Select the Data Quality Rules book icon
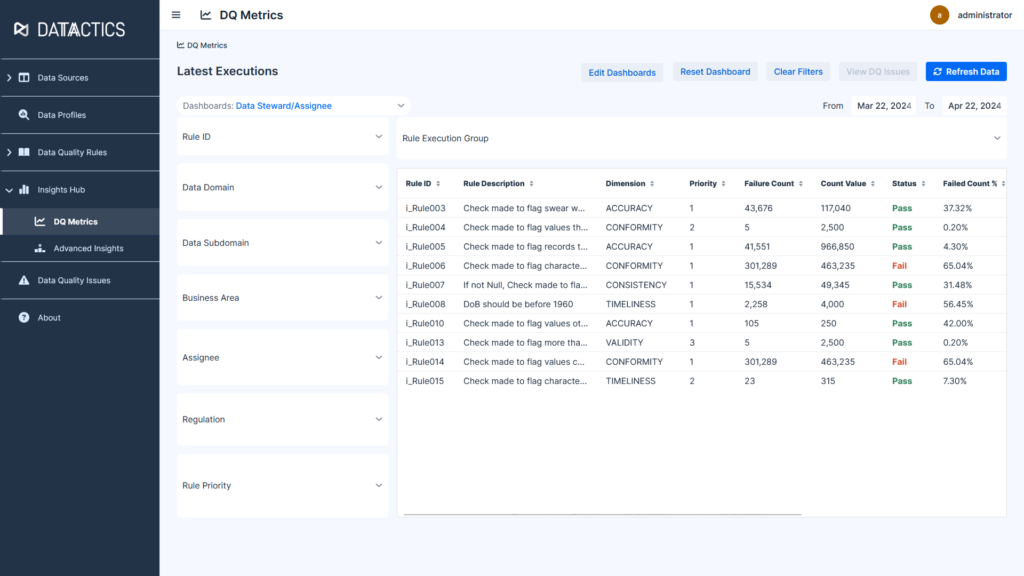The image size is (1024, 576). 24,152
